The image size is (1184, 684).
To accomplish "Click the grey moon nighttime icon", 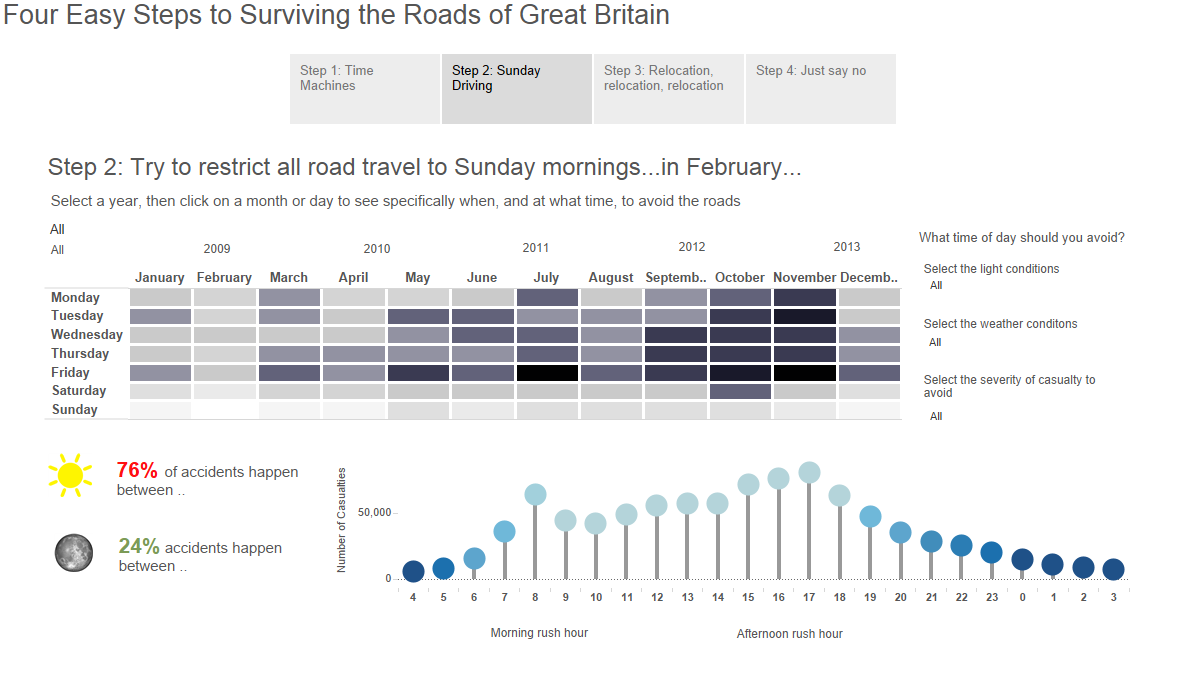I will click(73, 552).
